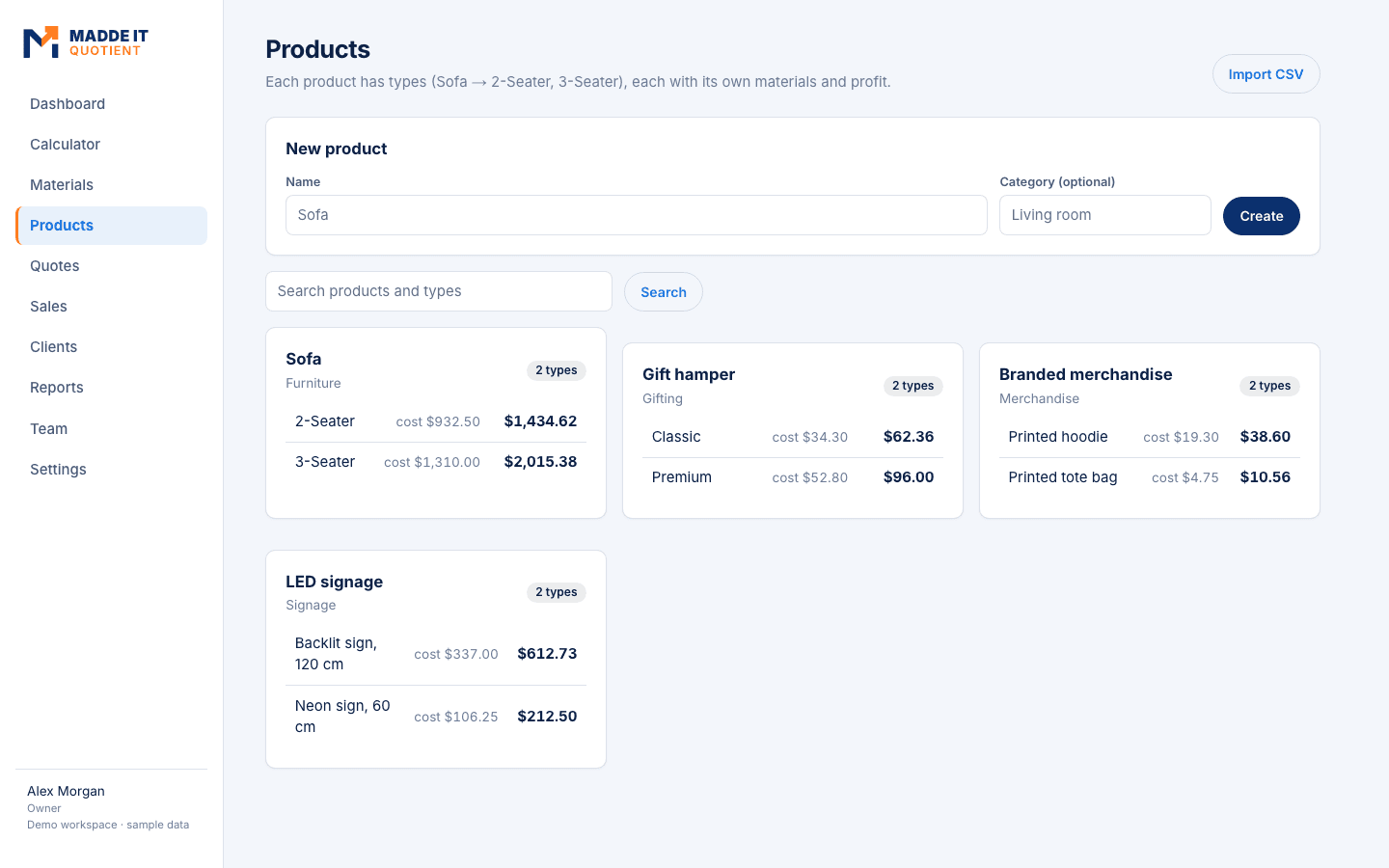Click the $1,434.62 price for 2-Seater
1389x868 pixels.
point(540,421)
